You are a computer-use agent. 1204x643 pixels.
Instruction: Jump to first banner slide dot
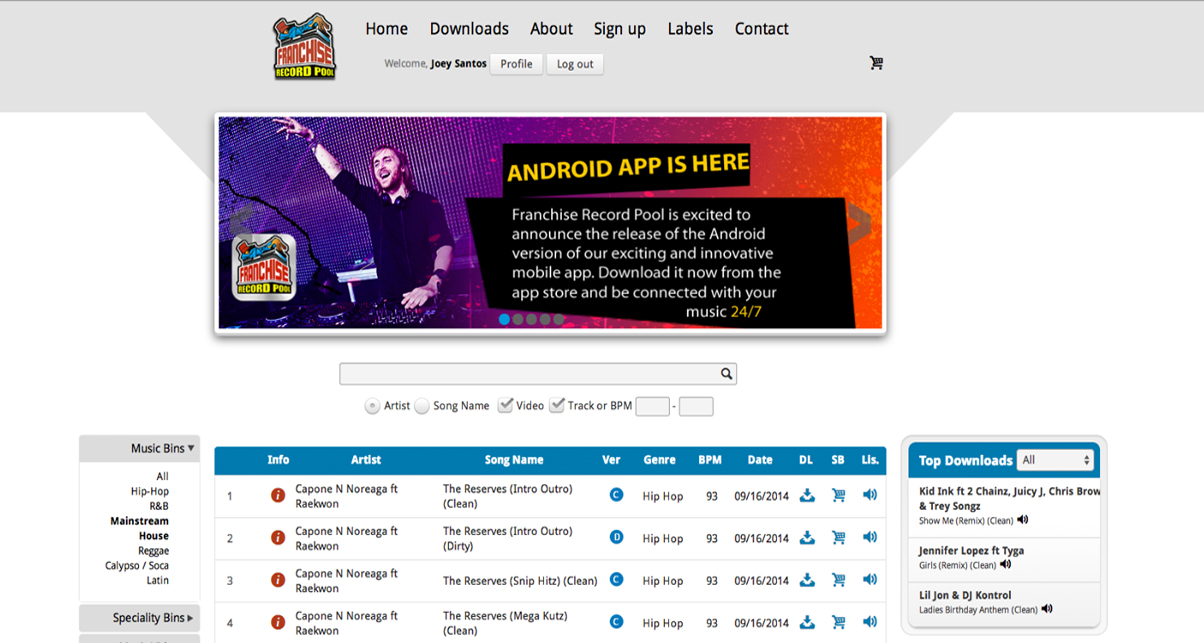[504, 320]
